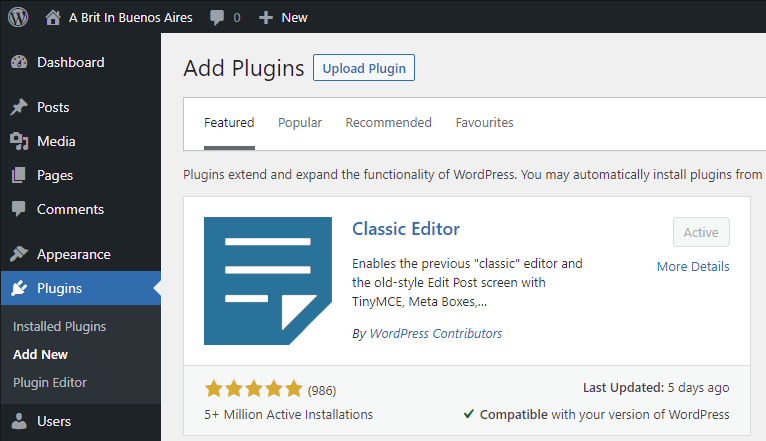The height and width of the screenshot is (441, 766).
Task: Click the Media icon in sidebar
Action: click(x=19, y=141)
